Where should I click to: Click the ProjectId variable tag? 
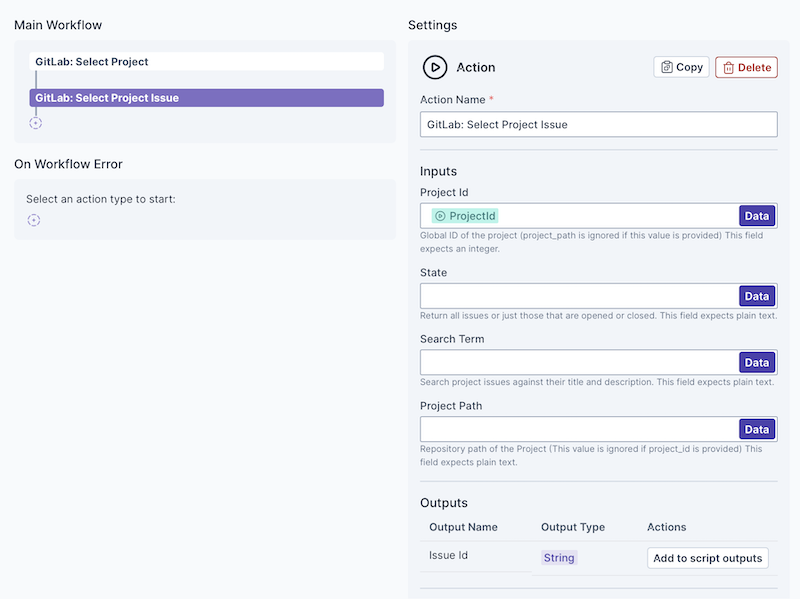click(472, 216)
